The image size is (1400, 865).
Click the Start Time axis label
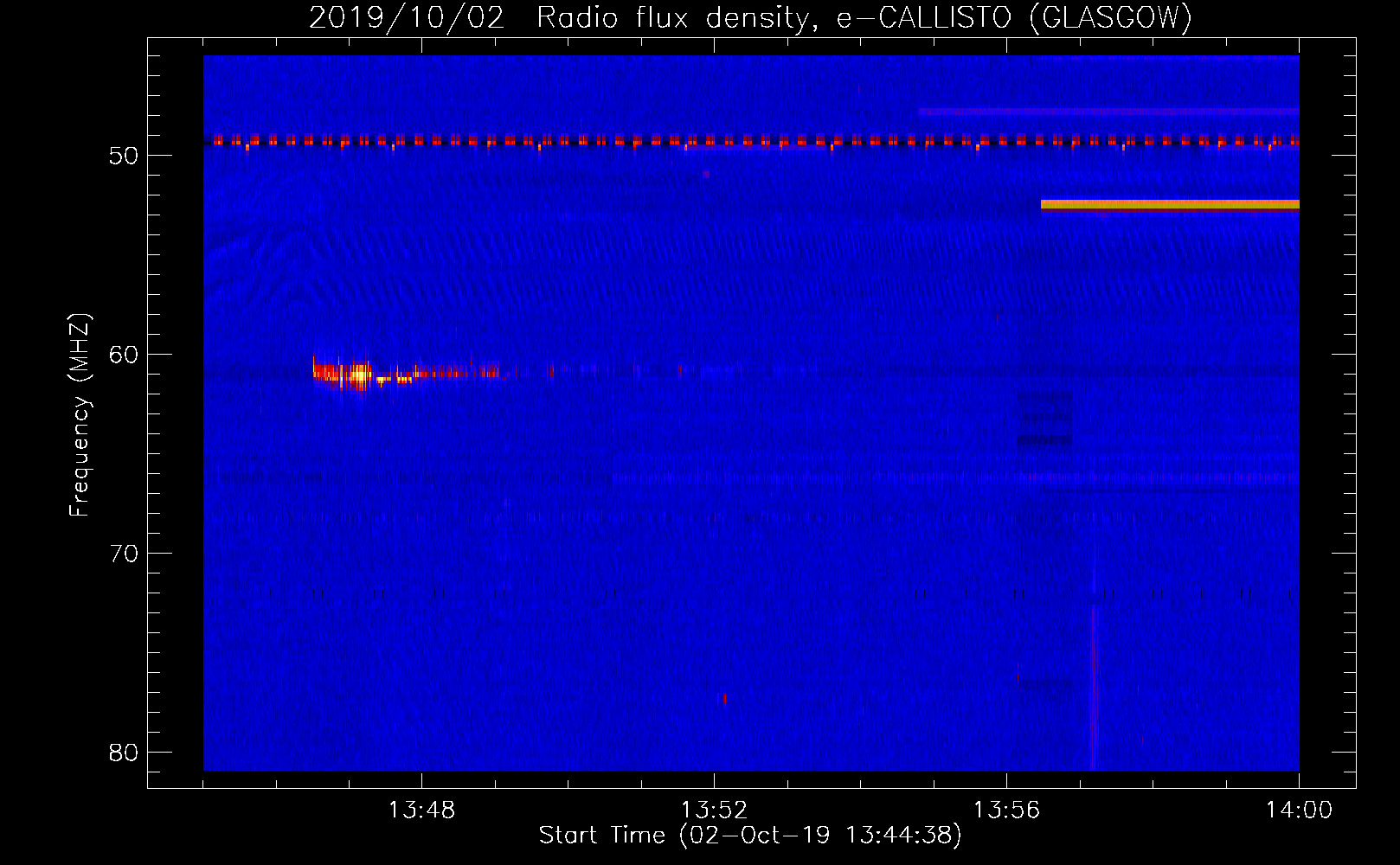pos(750,836)
